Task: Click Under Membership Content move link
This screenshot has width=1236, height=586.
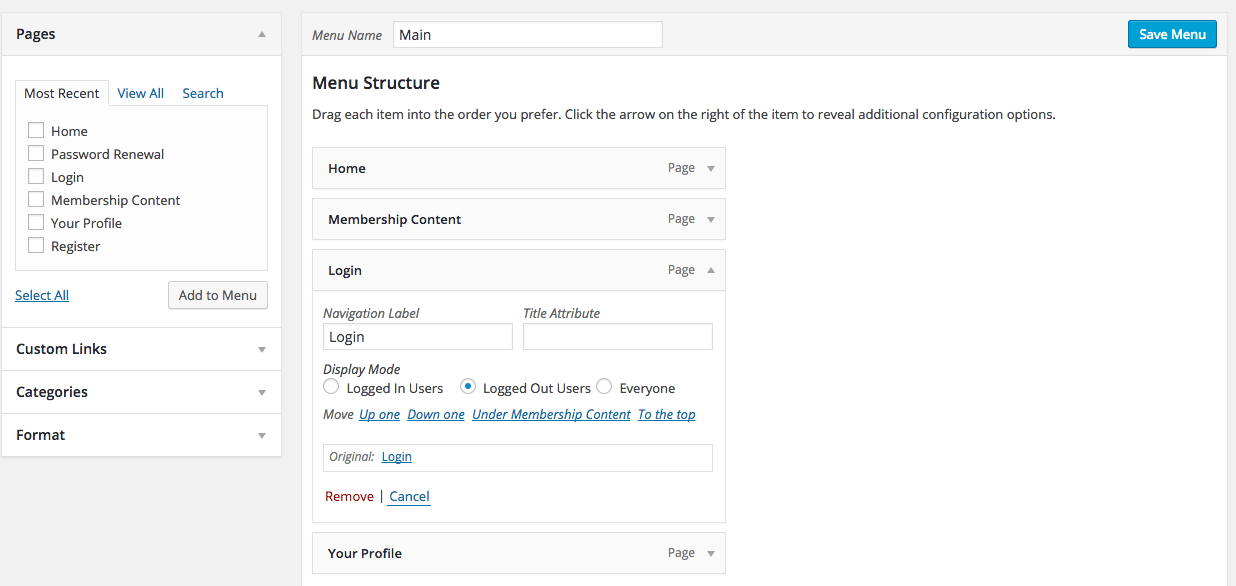Action: pos(551,415)
